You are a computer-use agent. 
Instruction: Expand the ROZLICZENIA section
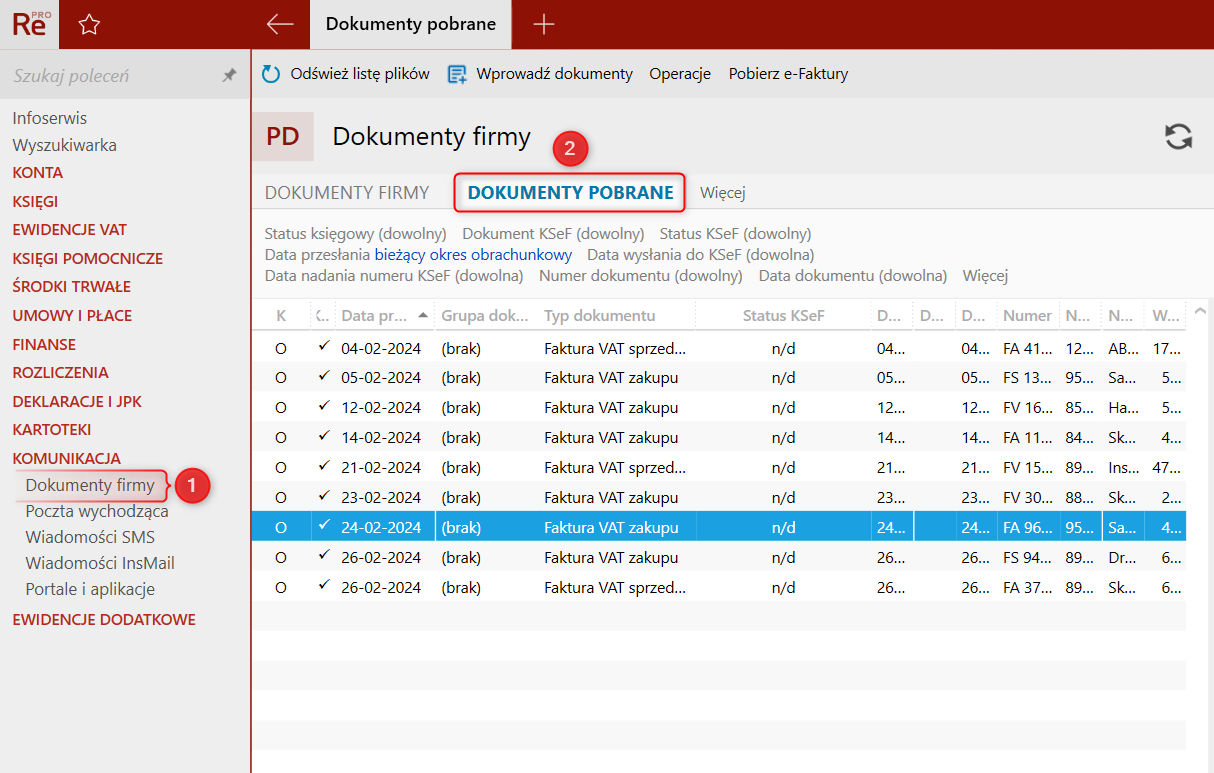pos(61,372)
